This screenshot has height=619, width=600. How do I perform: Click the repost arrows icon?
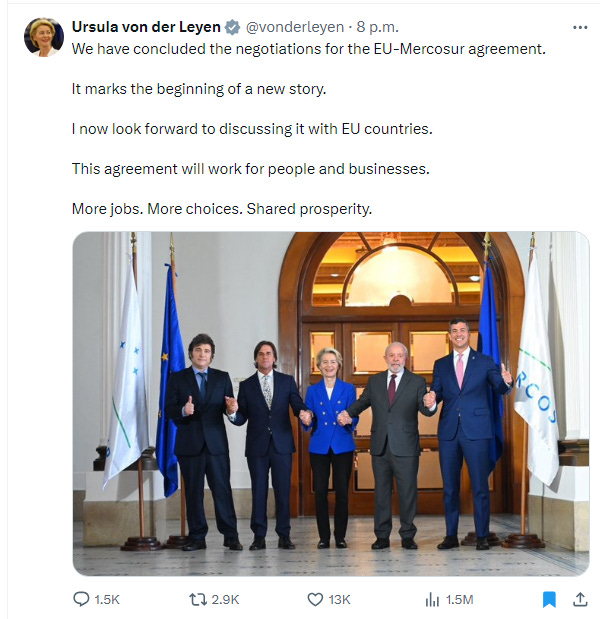coord(198,599)
